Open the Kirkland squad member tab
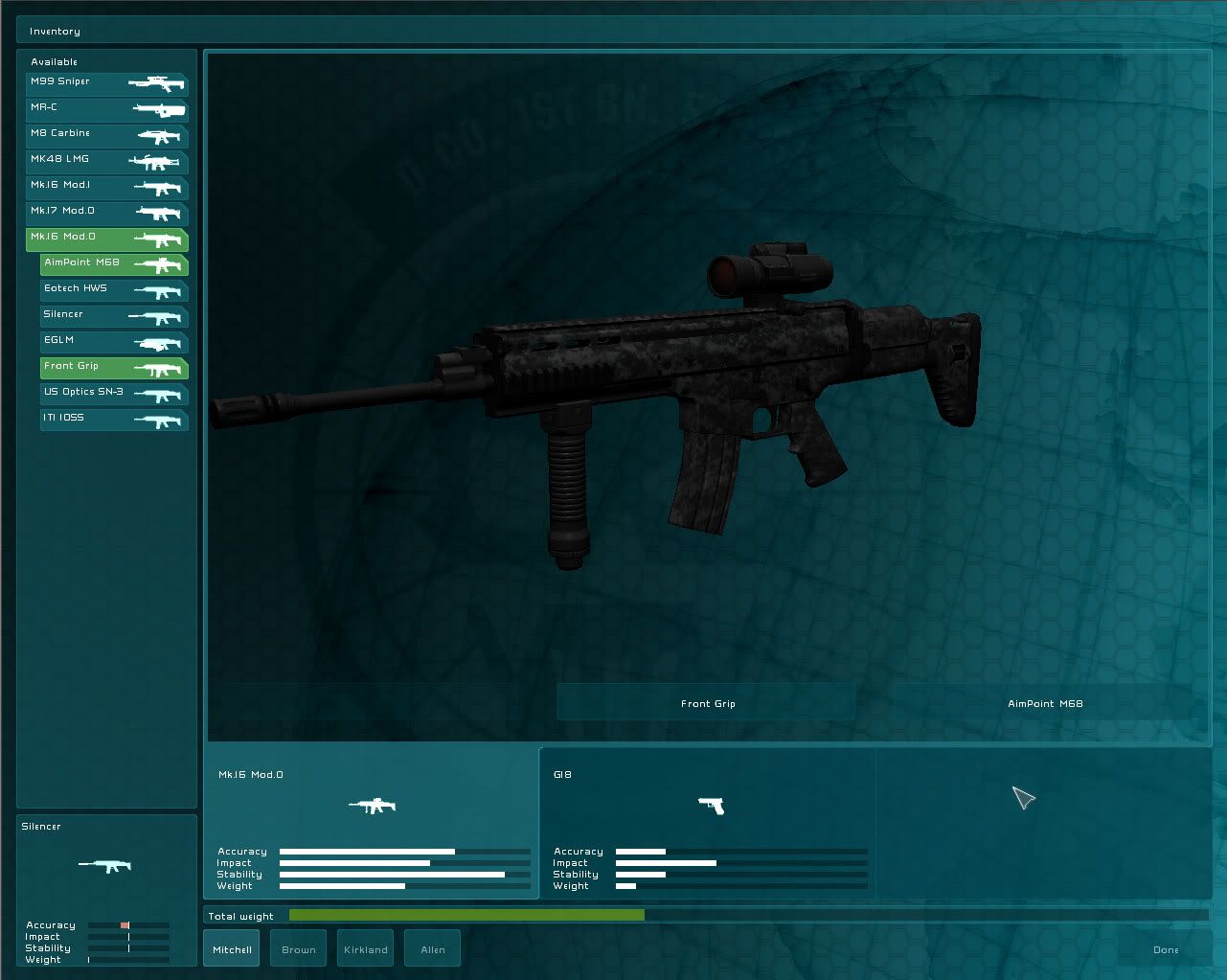 [365, 949]
